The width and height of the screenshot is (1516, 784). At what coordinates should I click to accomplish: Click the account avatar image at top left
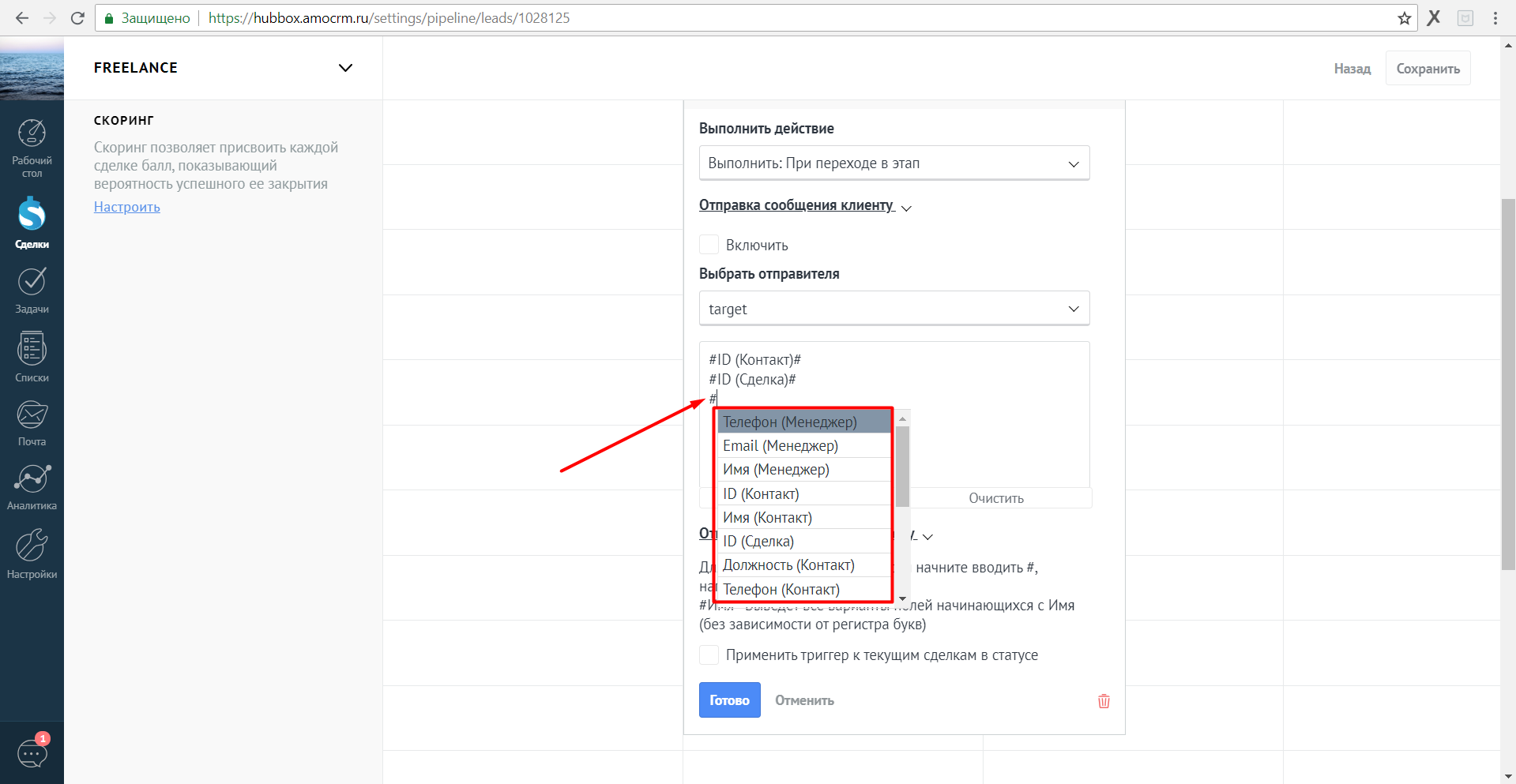32,69
